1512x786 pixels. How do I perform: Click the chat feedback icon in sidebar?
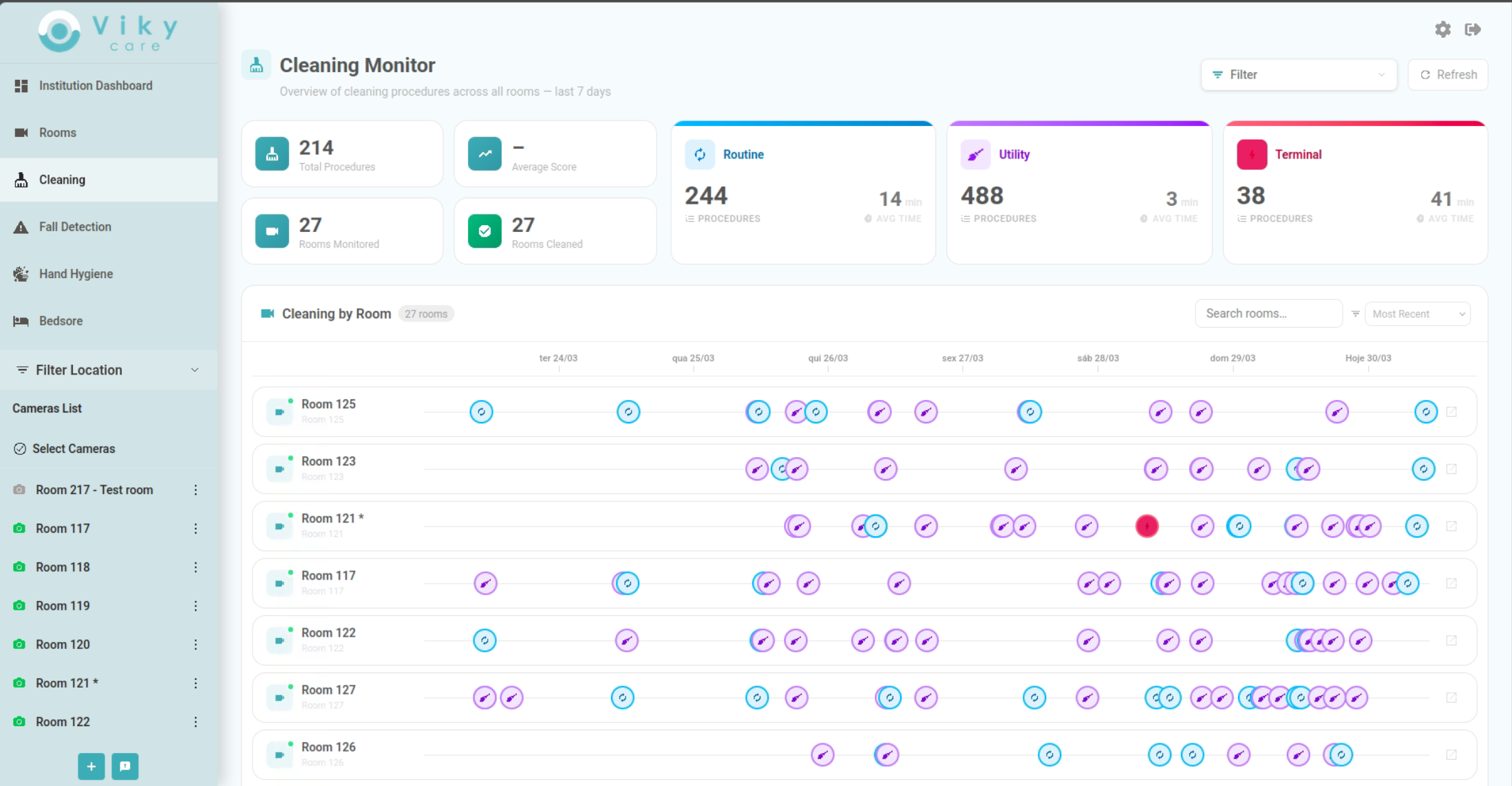tap(125, 766)
